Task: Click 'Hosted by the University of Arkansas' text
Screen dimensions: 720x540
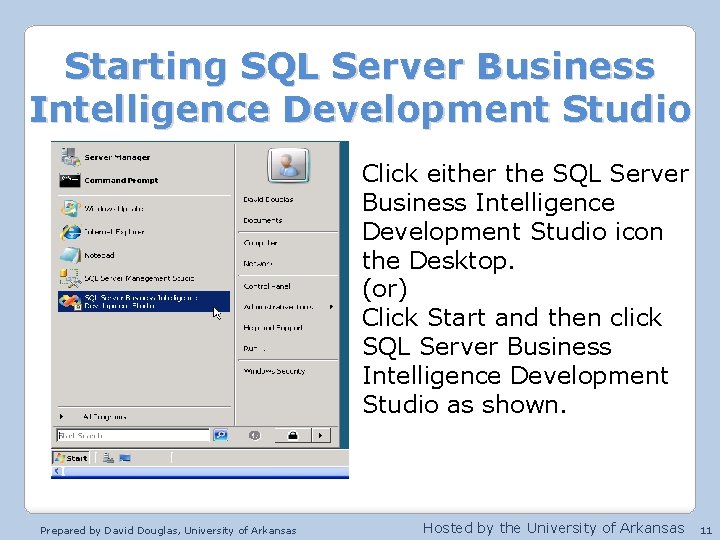Action: pyautogui.click(x=553, y=528)
